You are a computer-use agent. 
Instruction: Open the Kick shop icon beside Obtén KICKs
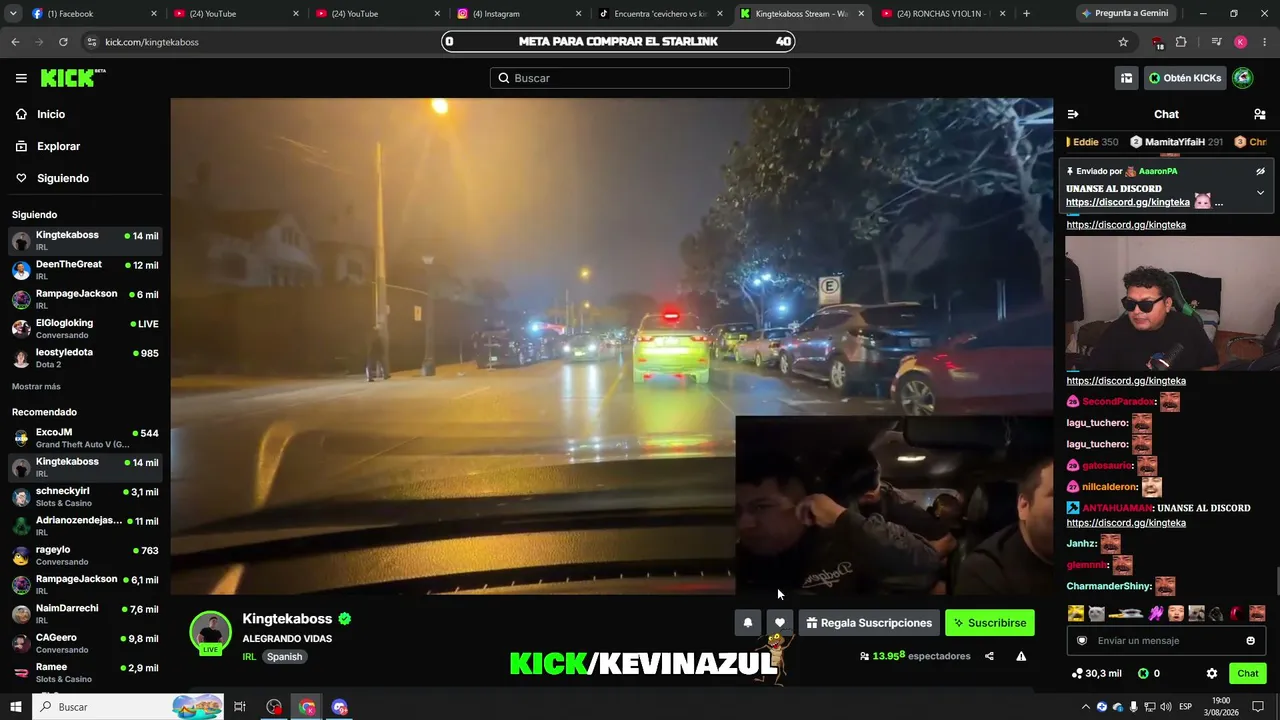click(1126, 78)
